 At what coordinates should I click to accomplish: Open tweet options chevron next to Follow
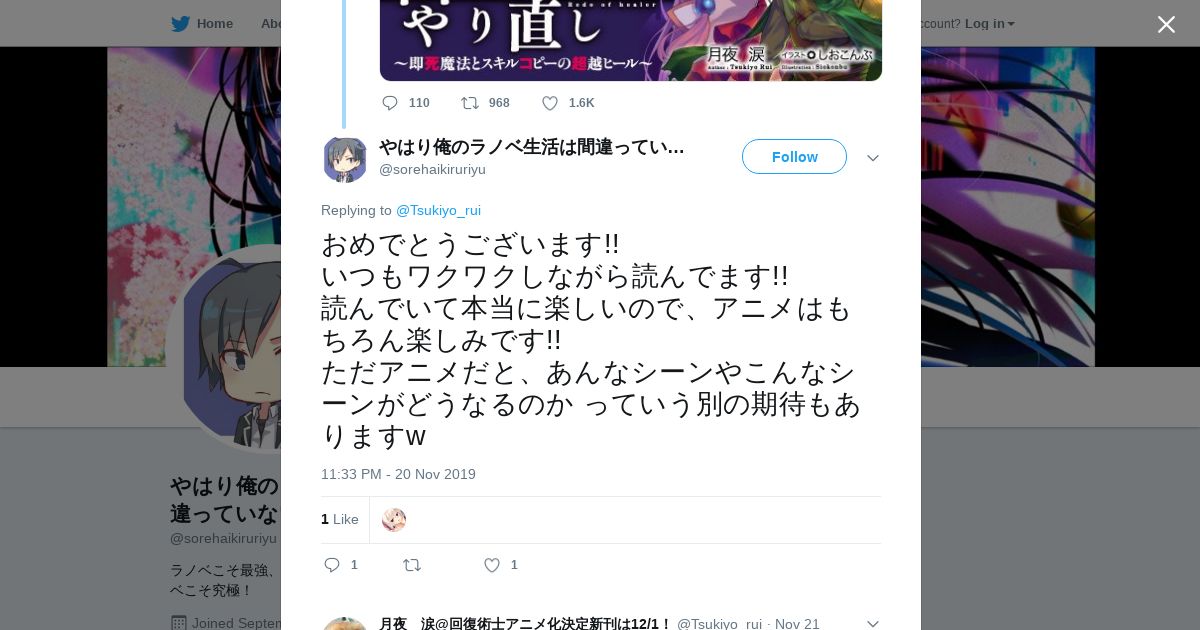click(x=873, y=158)
